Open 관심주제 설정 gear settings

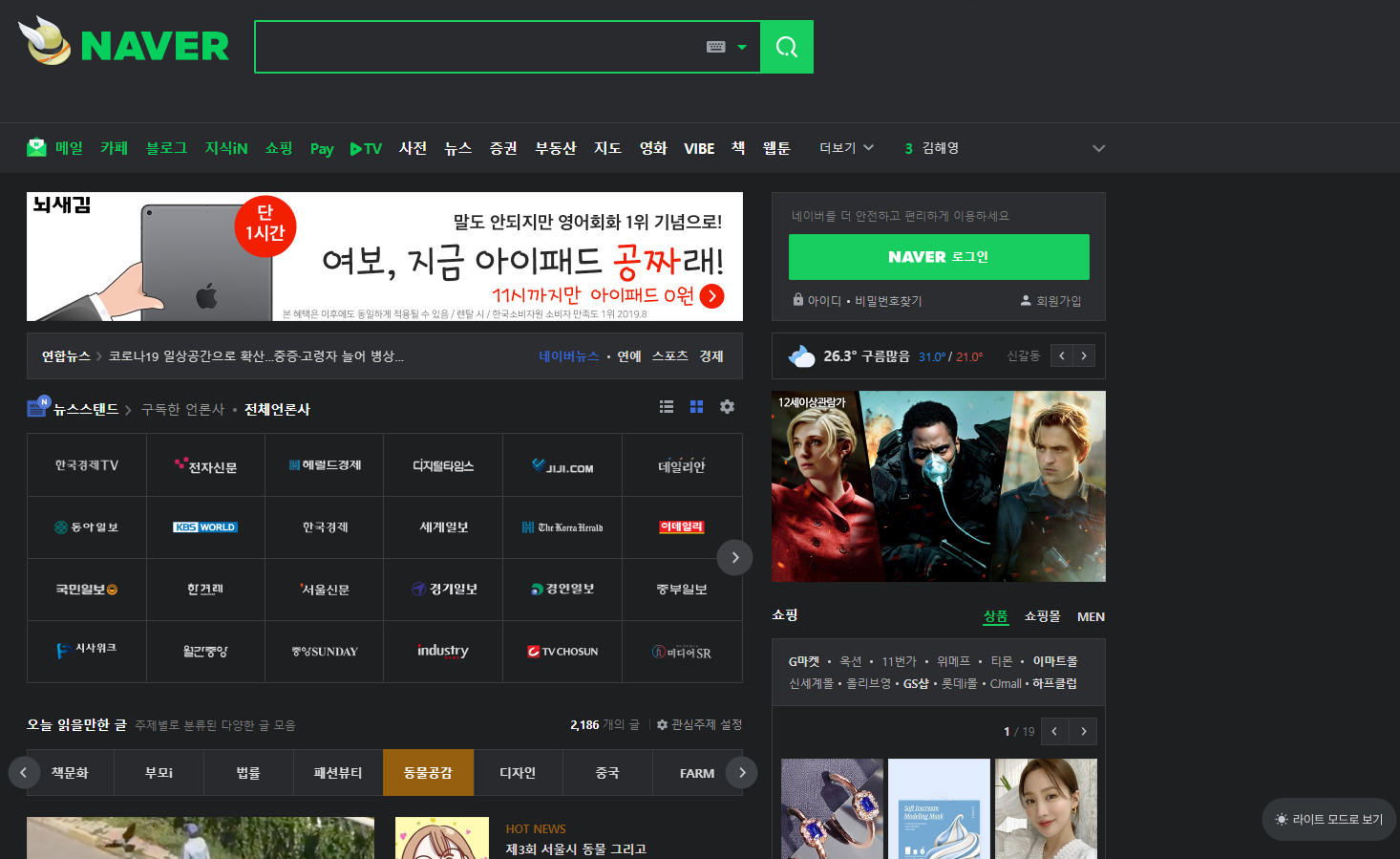click(699, 725)
